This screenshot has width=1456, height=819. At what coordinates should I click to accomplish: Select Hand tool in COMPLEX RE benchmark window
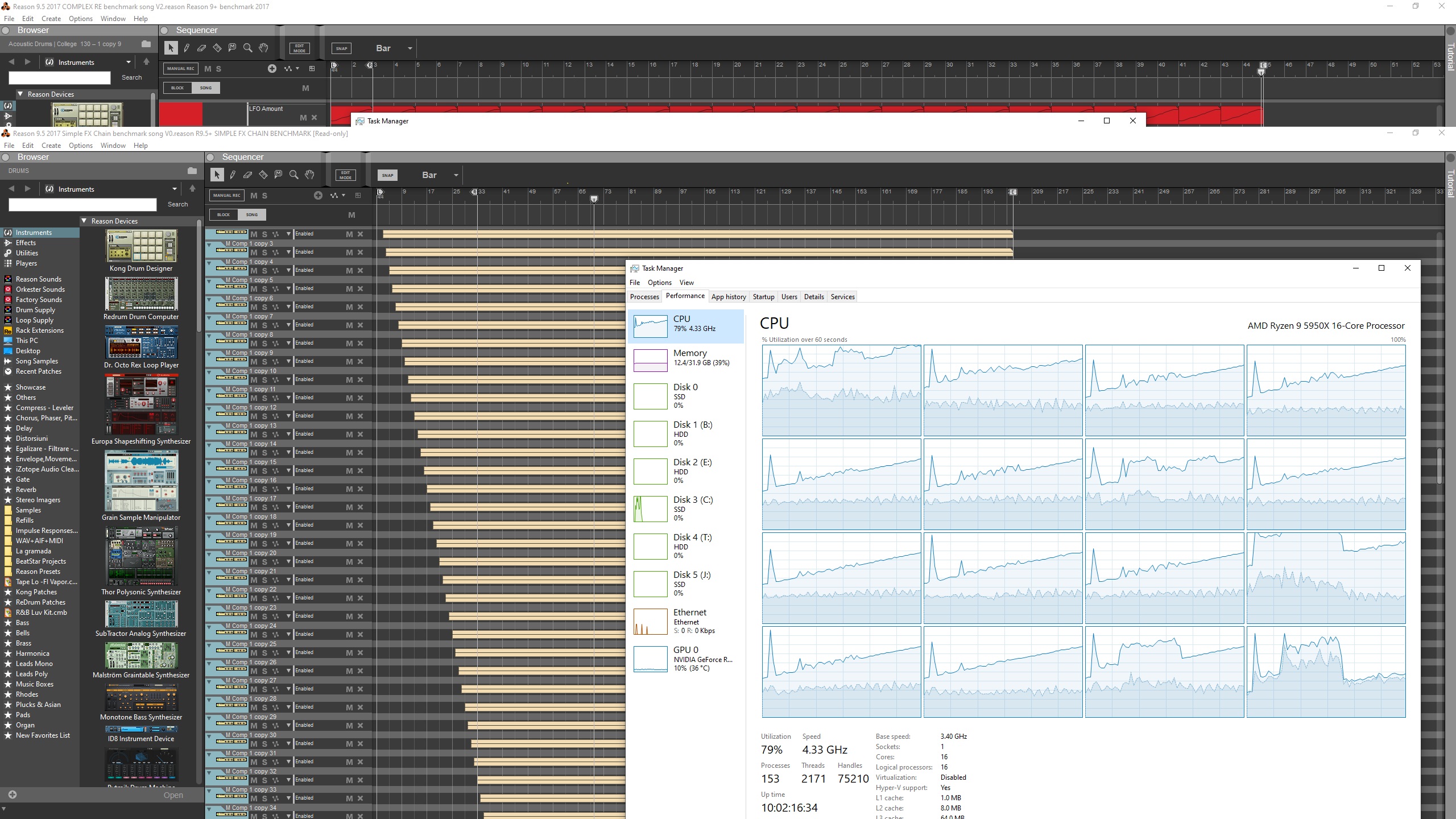click(263, 48)
